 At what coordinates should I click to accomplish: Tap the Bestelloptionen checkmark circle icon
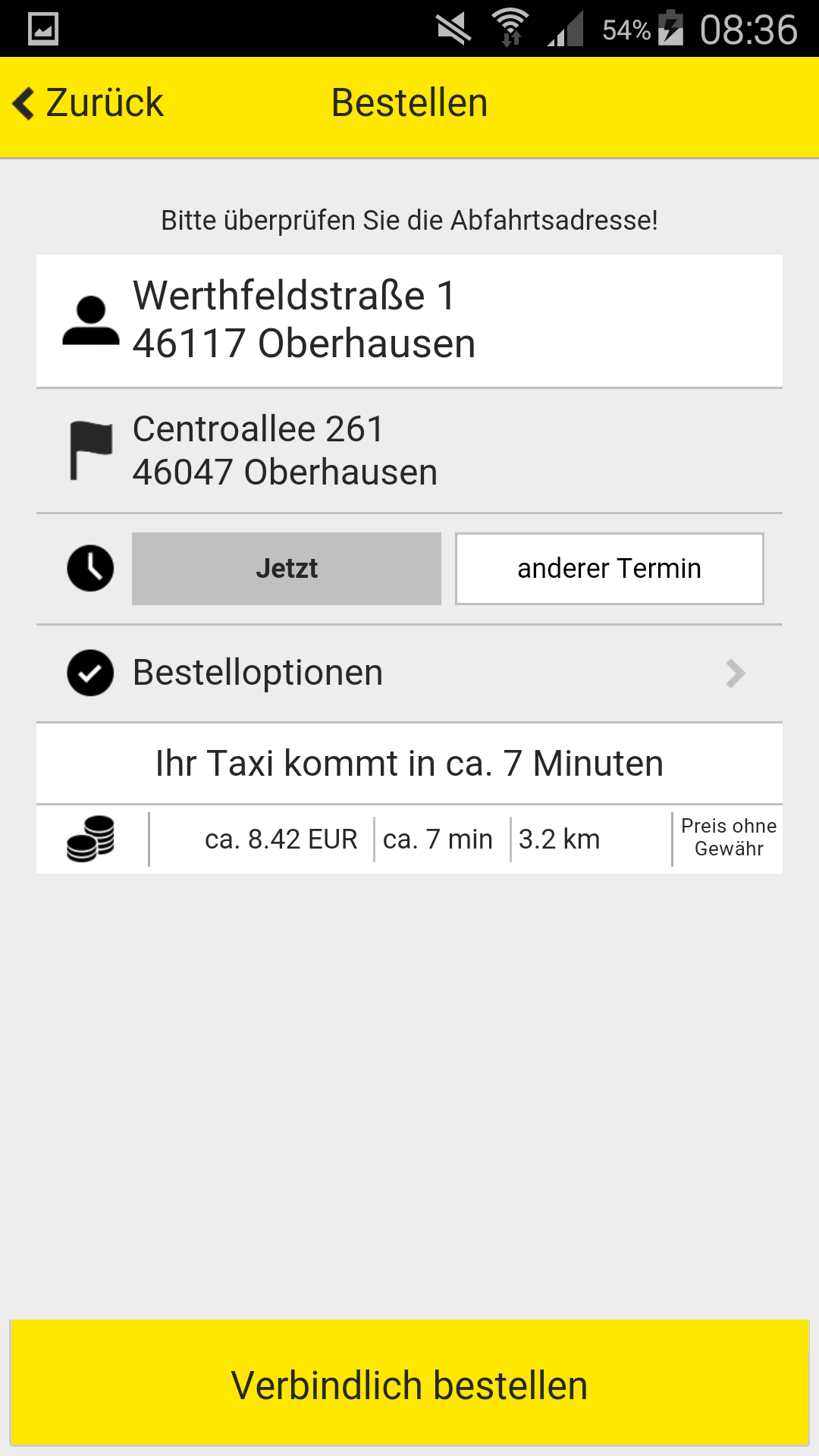[x=90, y=673]
